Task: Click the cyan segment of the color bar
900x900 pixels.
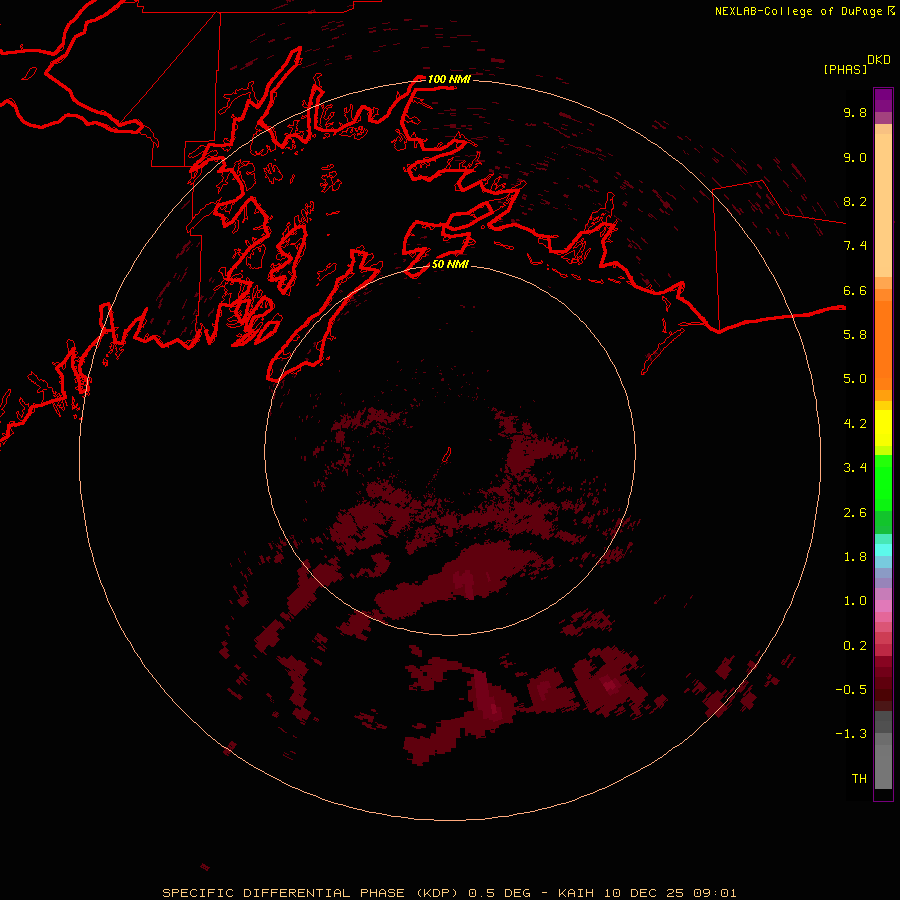Action: pyautogui.click(x=883, y=550)
